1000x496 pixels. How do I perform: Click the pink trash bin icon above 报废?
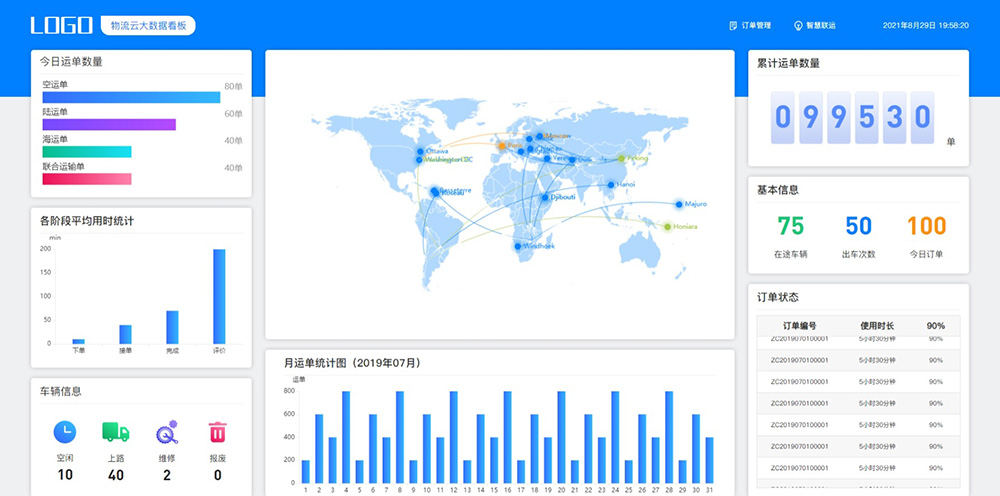[x=217, y=432]
